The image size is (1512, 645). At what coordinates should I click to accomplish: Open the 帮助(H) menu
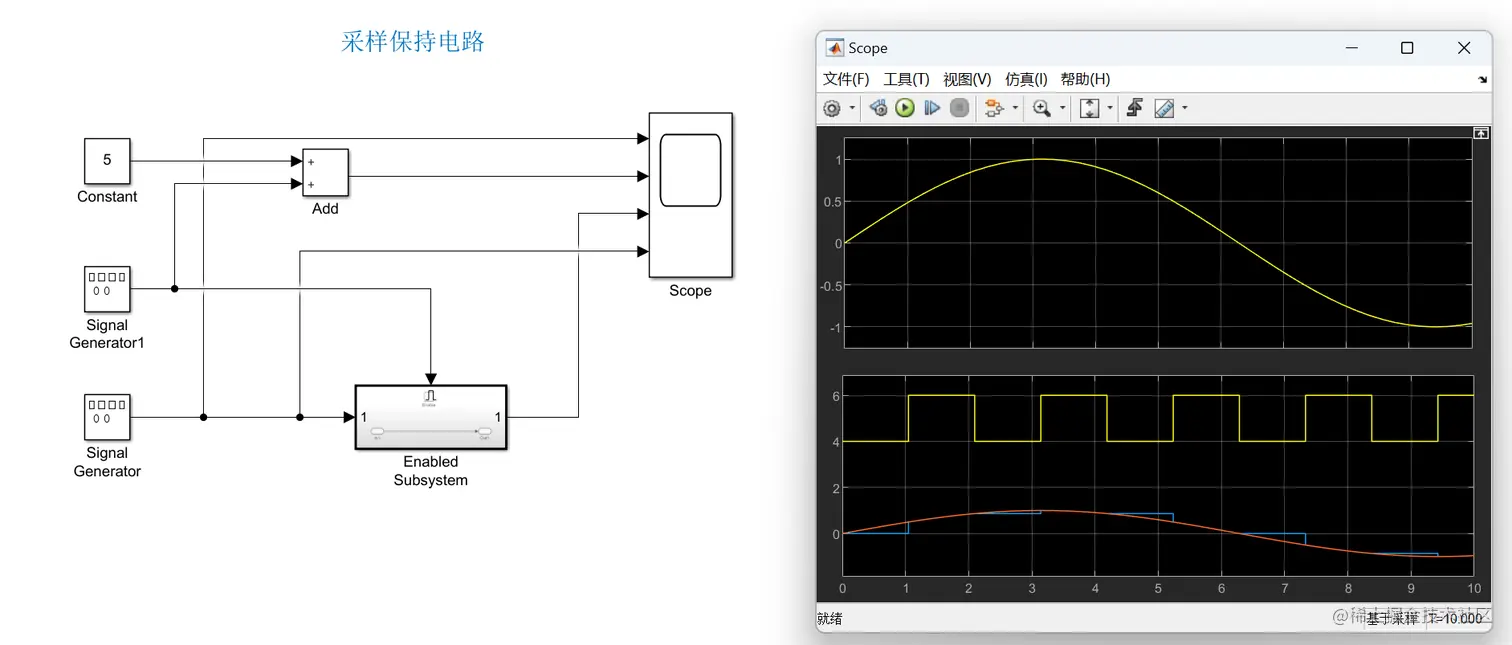(1085, 79)
